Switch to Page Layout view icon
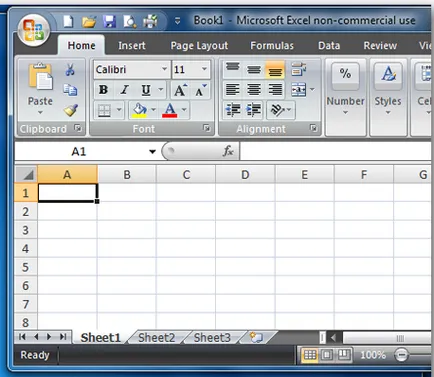Viewport: 434px width, 377px height. tap(327, 355)
